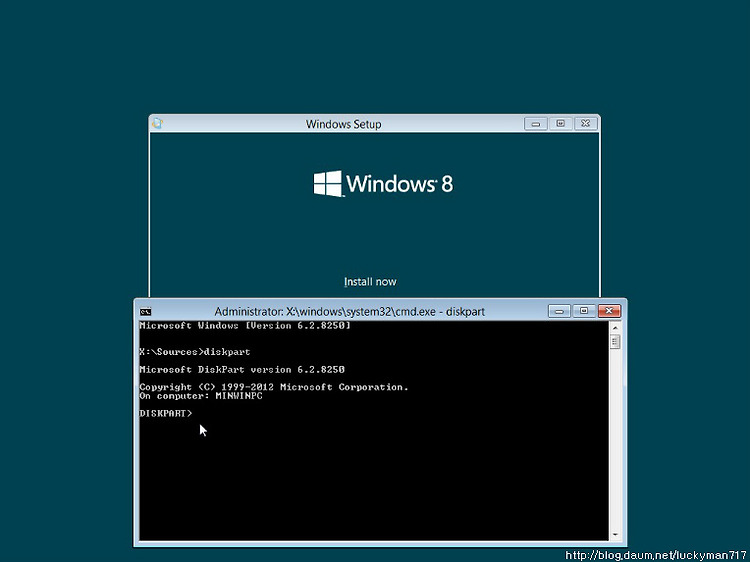
Task: Click the command prompt scrollbar thumb
Action: pyautogui.click(x=615, y=342)
